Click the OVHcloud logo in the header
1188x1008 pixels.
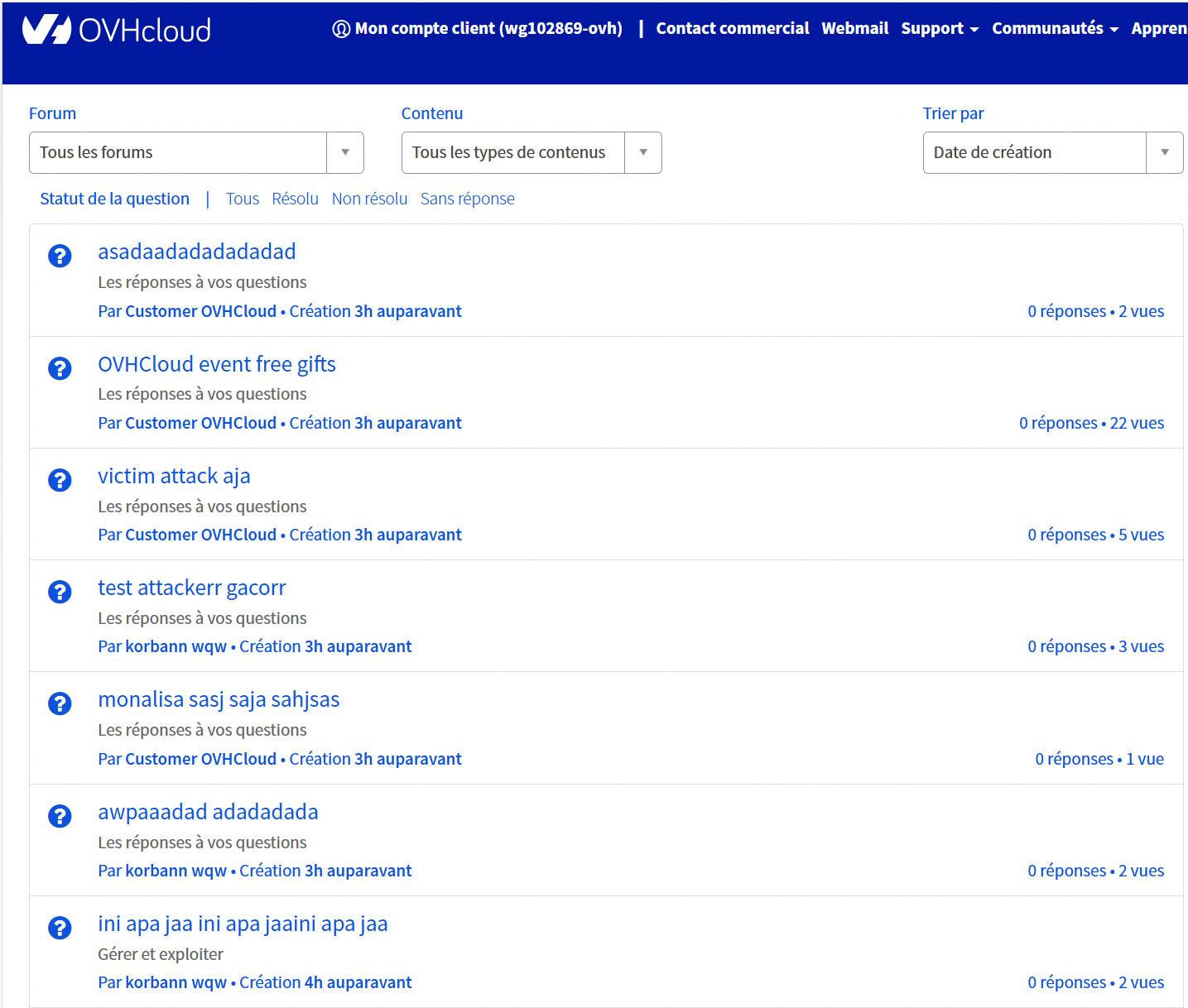pyautogui.click(x=117, y=30)
